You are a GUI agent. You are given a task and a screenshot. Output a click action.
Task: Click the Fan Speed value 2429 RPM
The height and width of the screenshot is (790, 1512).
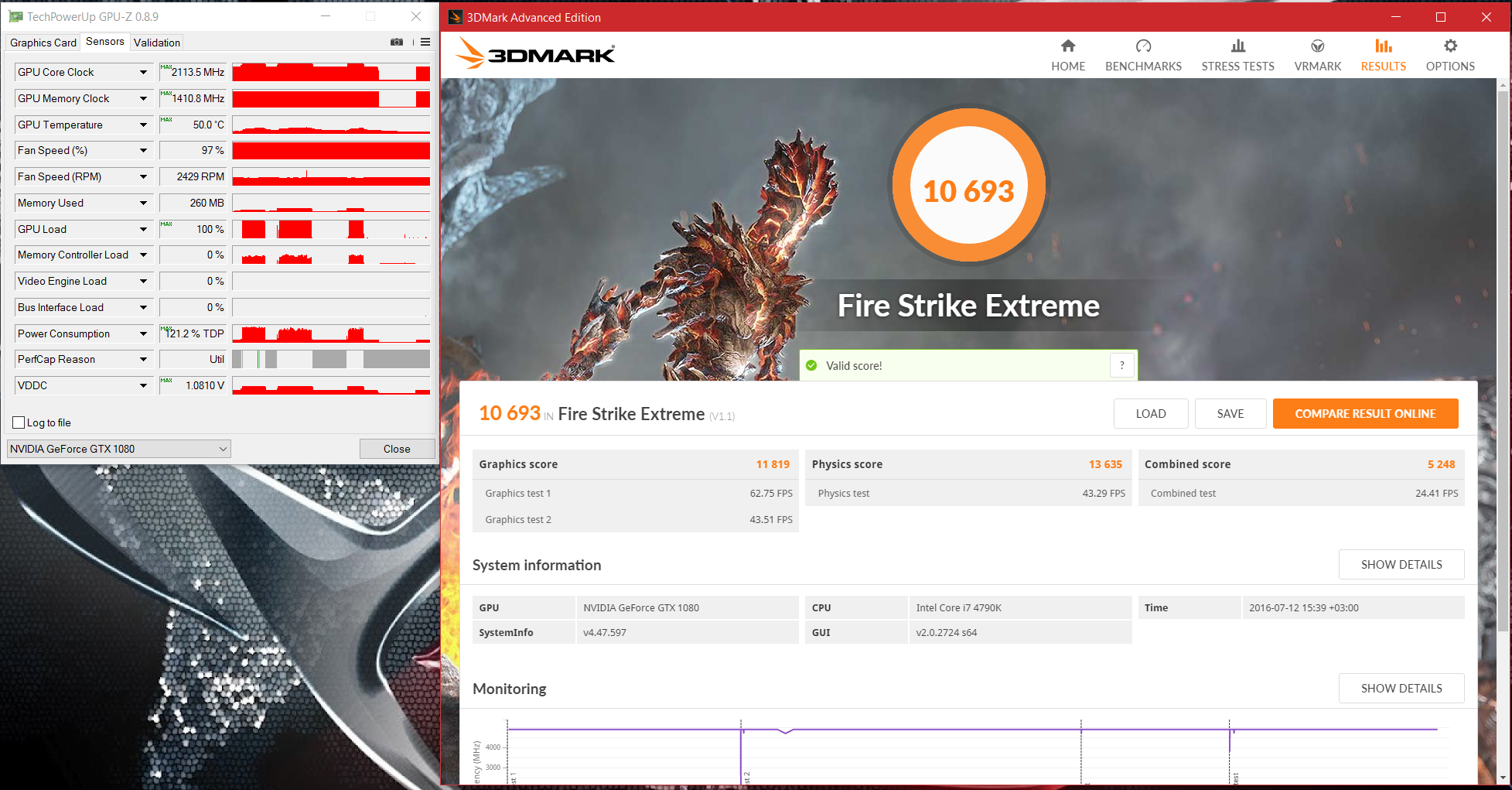(200, 176)
